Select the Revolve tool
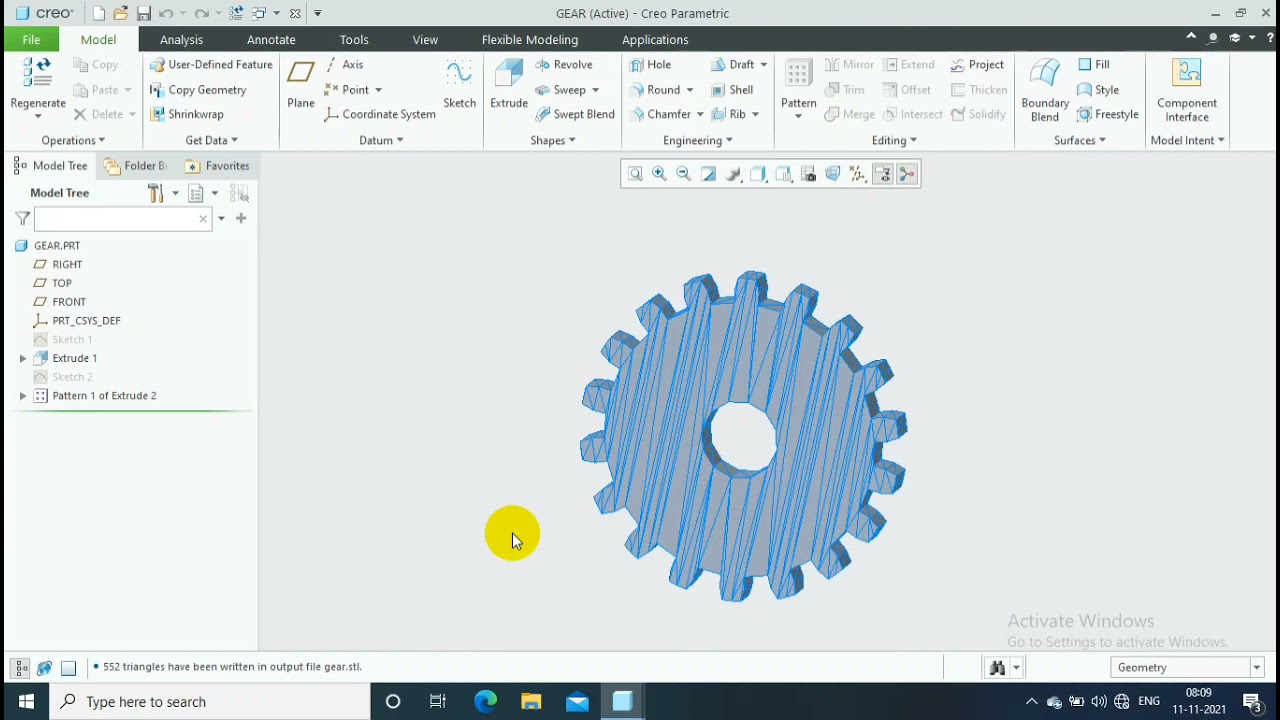The width and height of the screenshot is (1280, 720). (564, 65)
